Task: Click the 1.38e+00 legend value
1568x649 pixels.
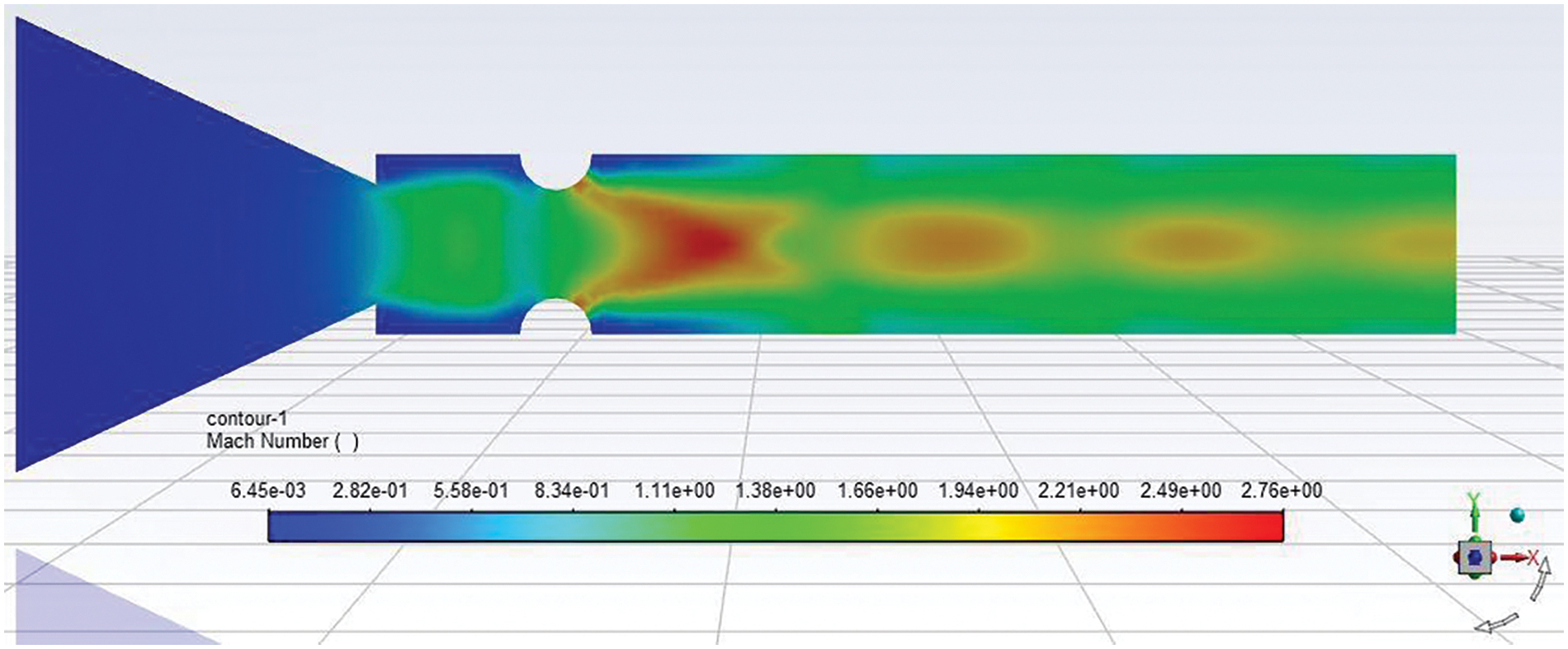Action: pyautogui.click(x=775, y=490)
